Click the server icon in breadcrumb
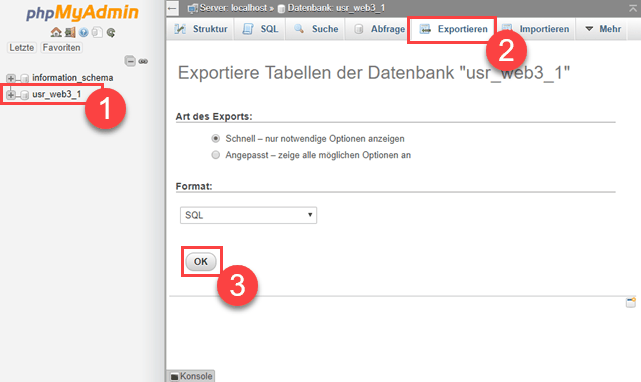This screenshot has height=382, width=641. click(193, 9)
